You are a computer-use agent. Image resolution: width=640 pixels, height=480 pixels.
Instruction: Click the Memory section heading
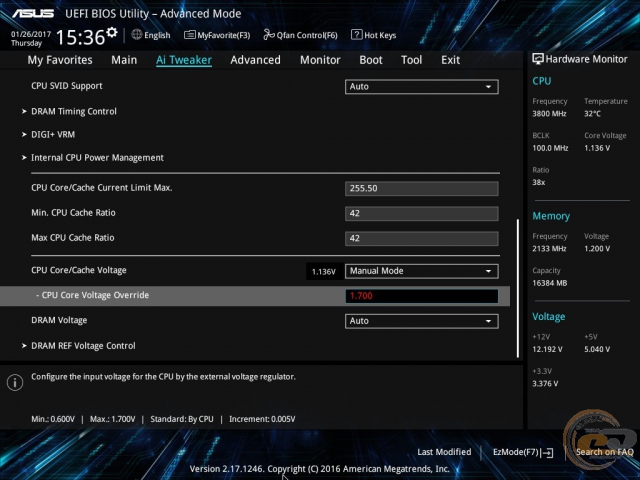[x=551, y=216]
